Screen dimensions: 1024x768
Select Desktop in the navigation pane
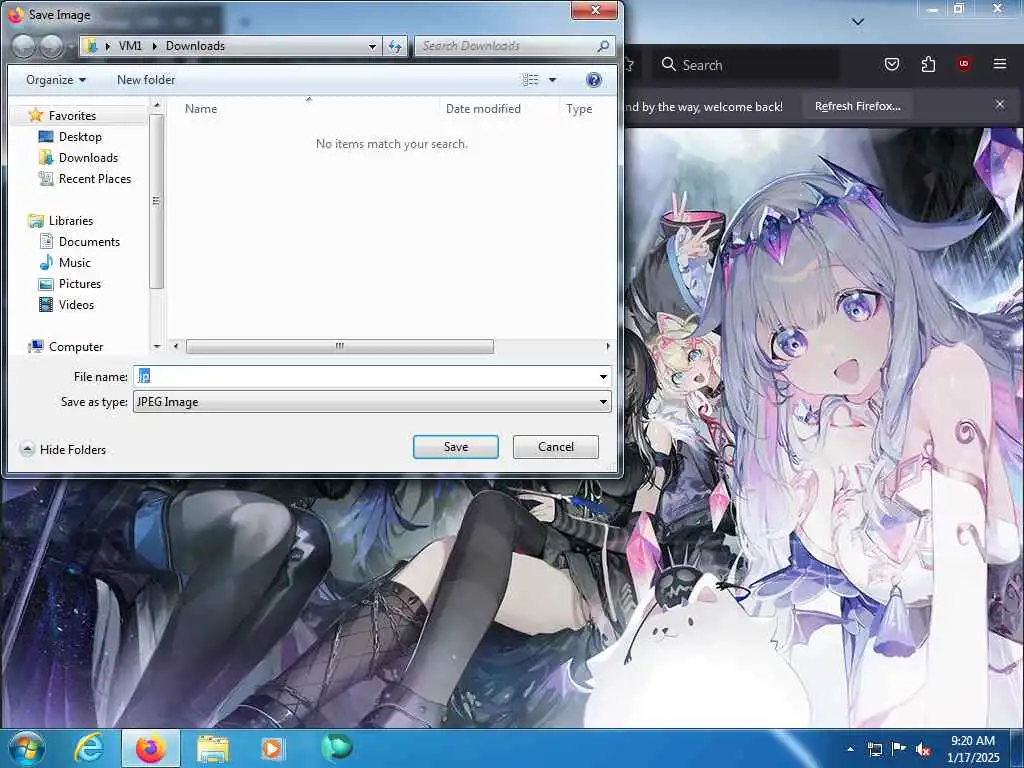[x=80, y=136]
